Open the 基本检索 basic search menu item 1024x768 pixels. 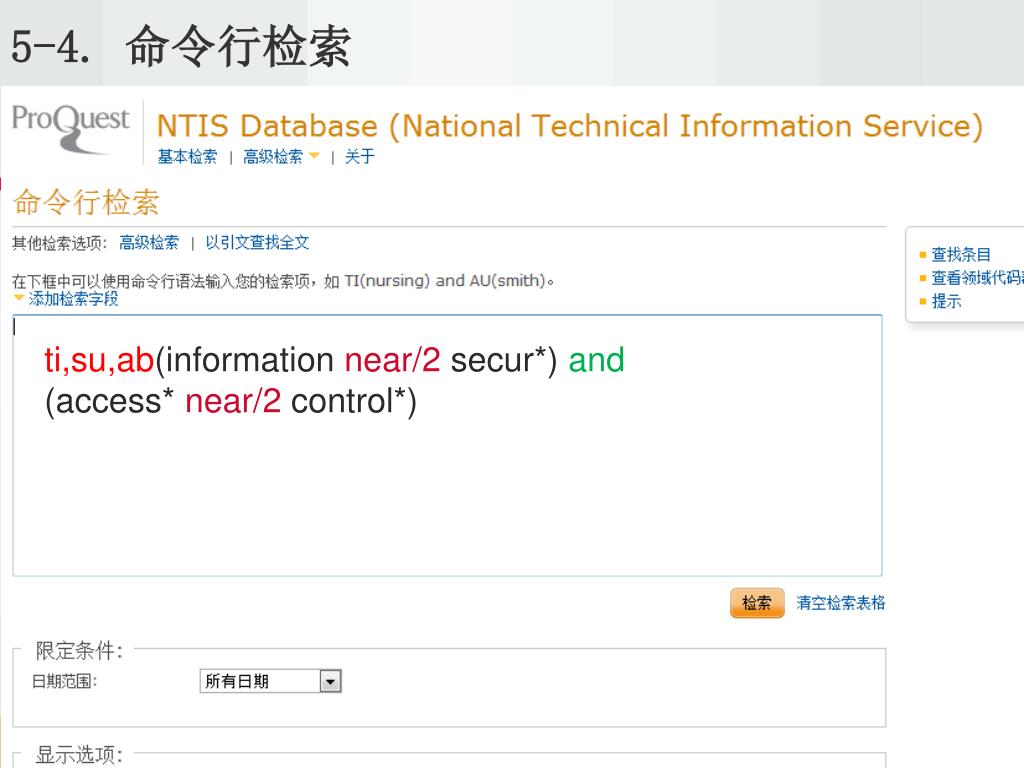point(187,157)
